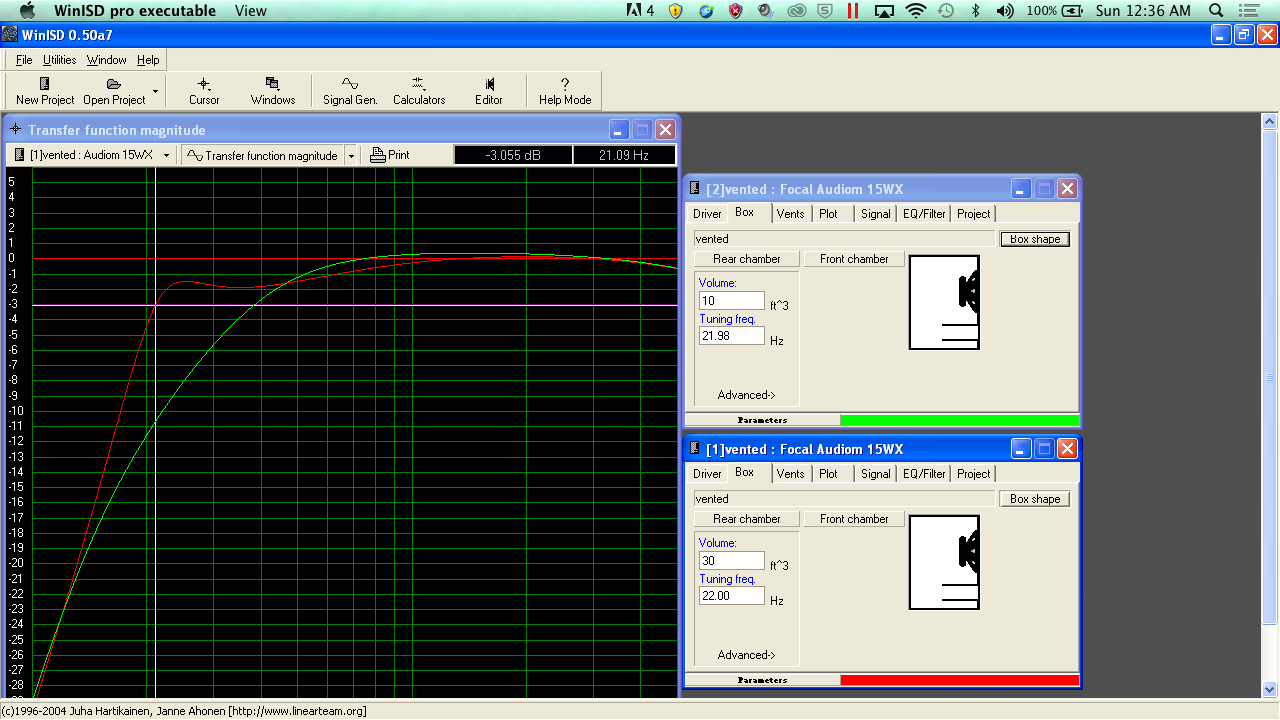Switch to Vents tab in [1]vented window
The image size is (1280, 720).
click(790, 474)
